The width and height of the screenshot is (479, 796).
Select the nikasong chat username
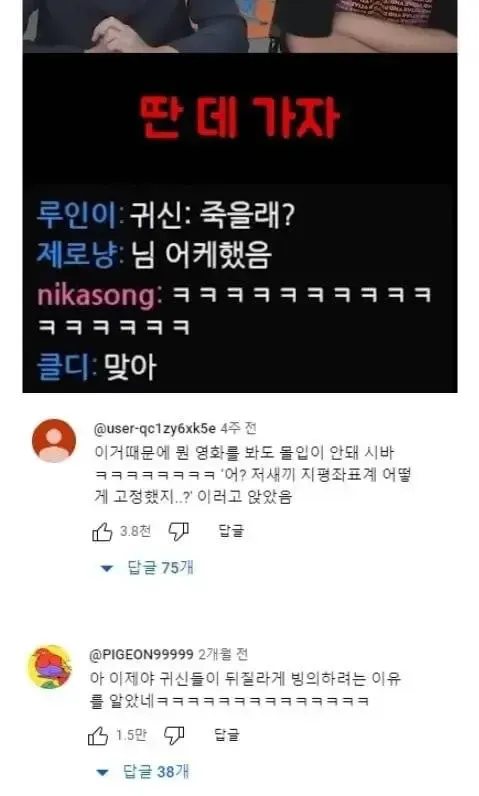pos(96,295)
